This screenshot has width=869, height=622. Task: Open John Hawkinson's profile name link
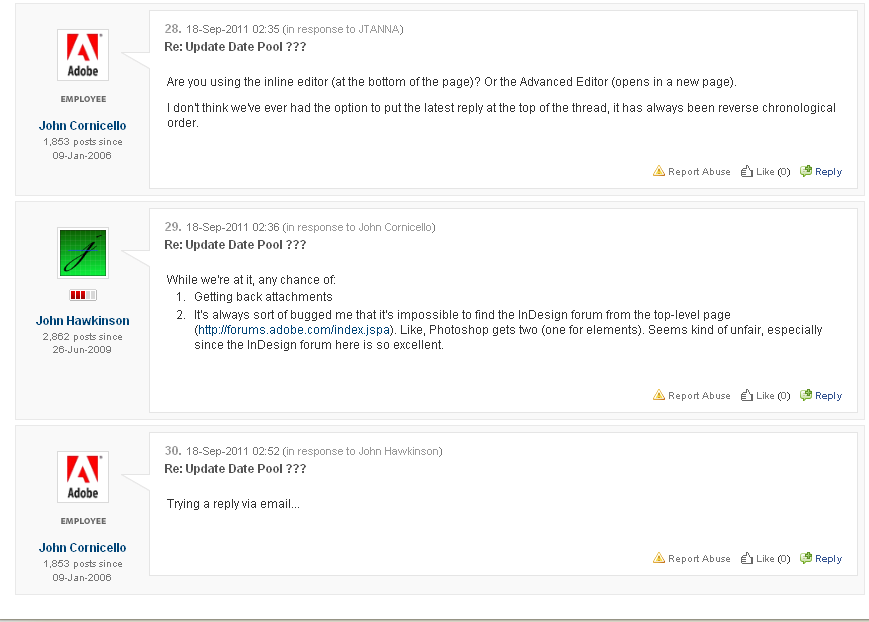[x=83, y=320]
